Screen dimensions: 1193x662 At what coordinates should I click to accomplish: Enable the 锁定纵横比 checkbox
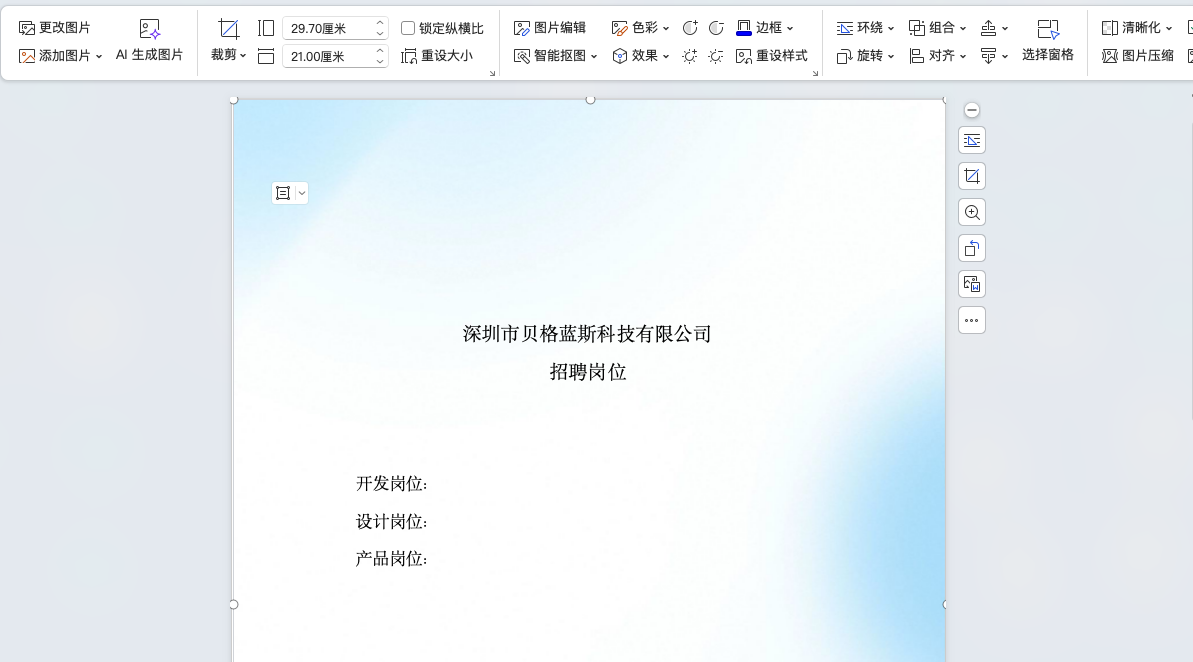point(408,28)
